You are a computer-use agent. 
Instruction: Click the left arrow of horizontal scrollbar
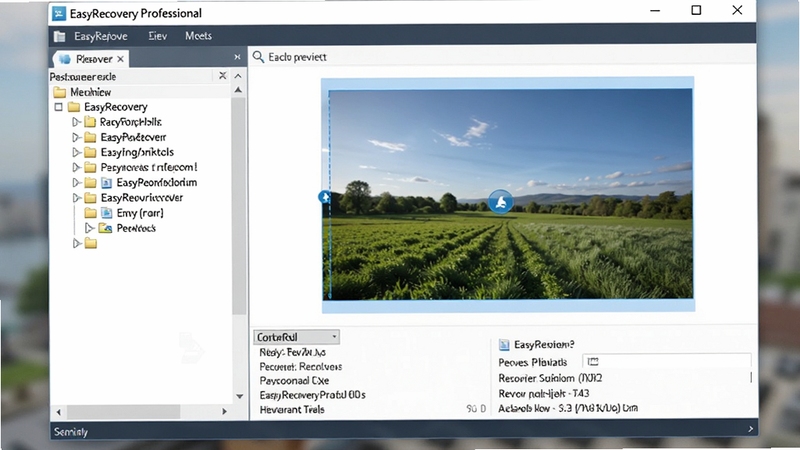(58, 412)
